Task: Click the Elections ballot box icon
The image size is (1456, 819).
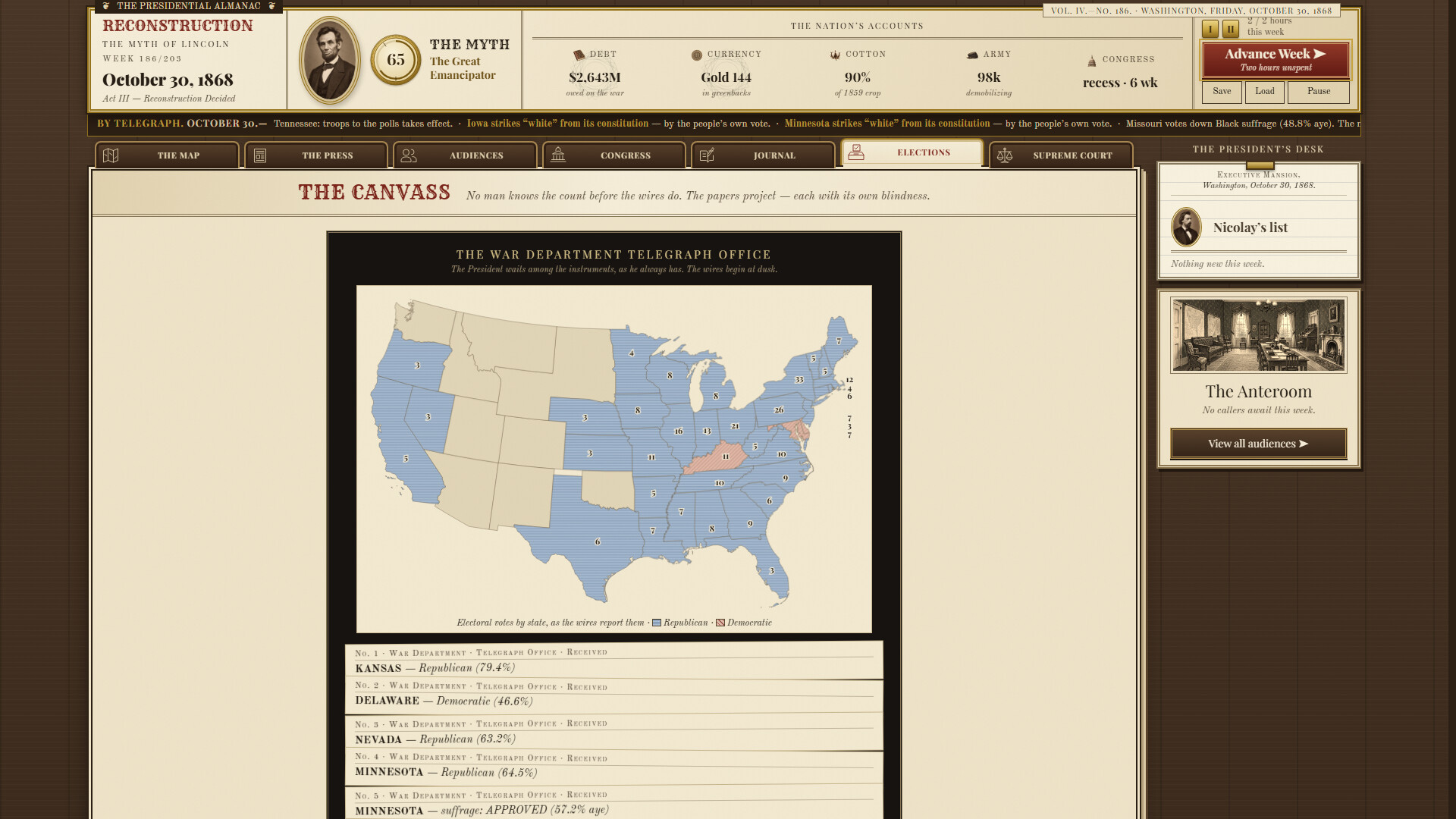Action: tap(856, 152)
